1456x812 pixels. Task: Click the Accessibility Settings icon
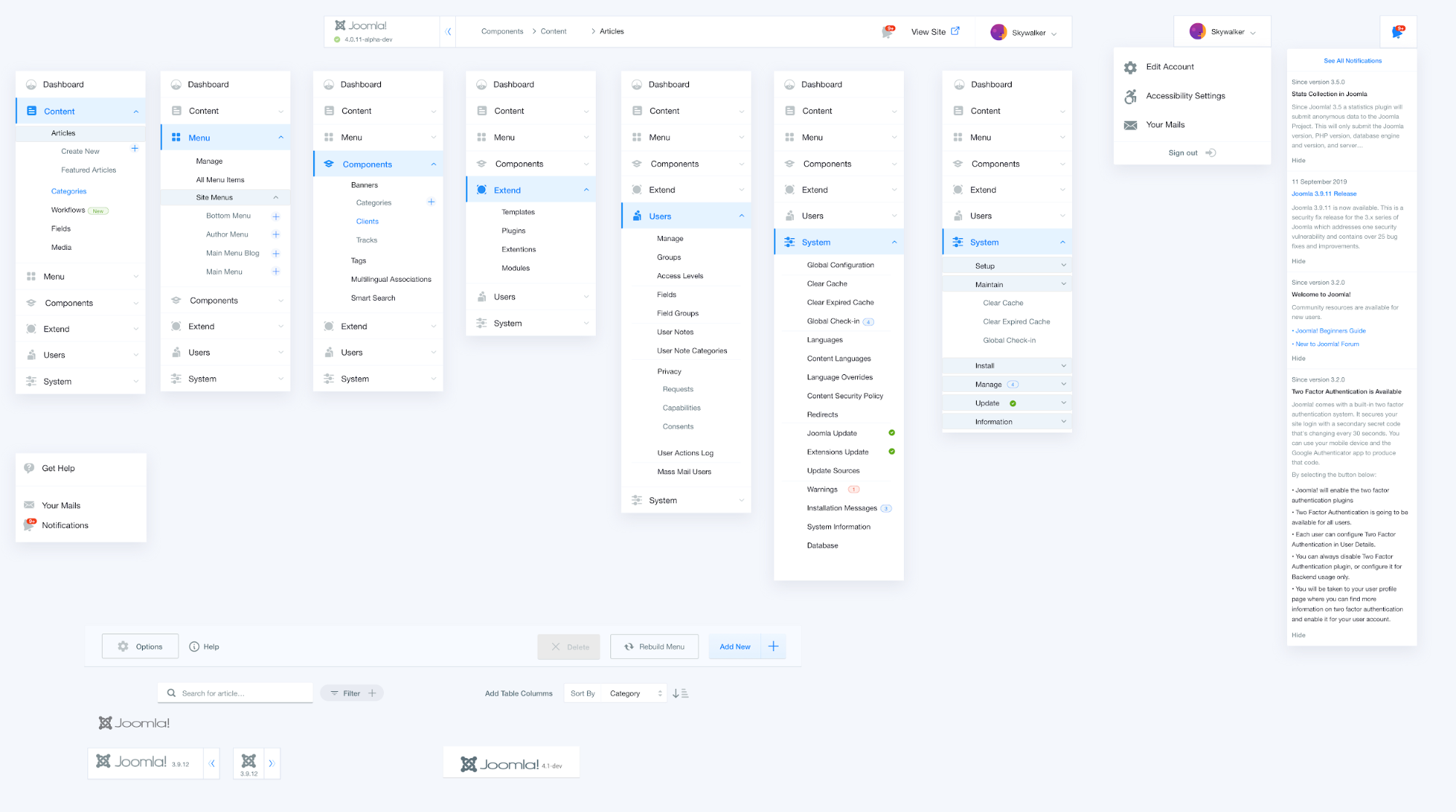pyautogui.click(x=1130, y=95)
